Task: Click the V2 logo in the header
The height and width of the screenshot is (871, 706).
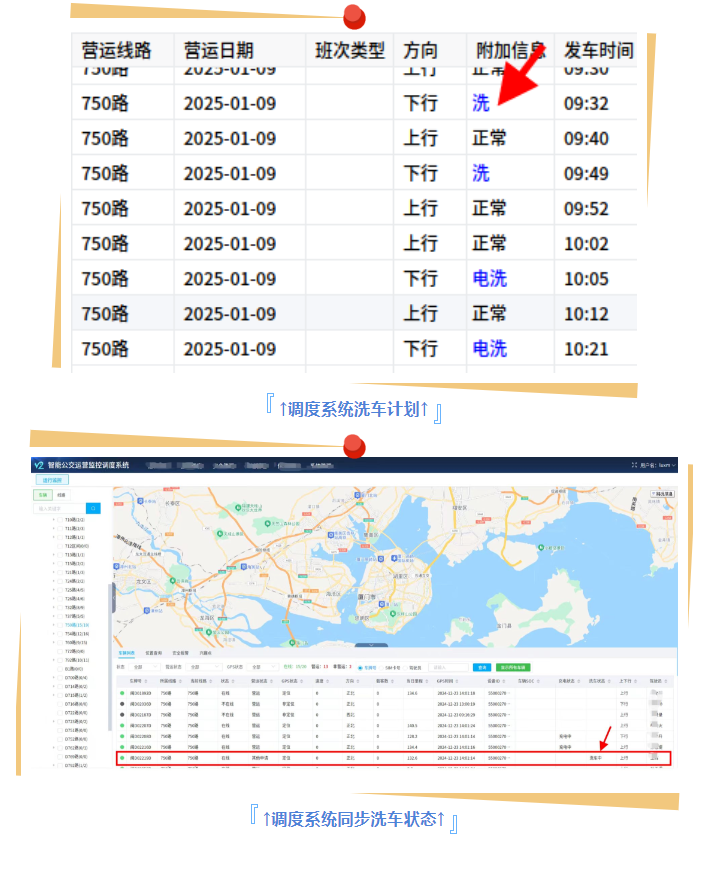Action: pos(38,465)
